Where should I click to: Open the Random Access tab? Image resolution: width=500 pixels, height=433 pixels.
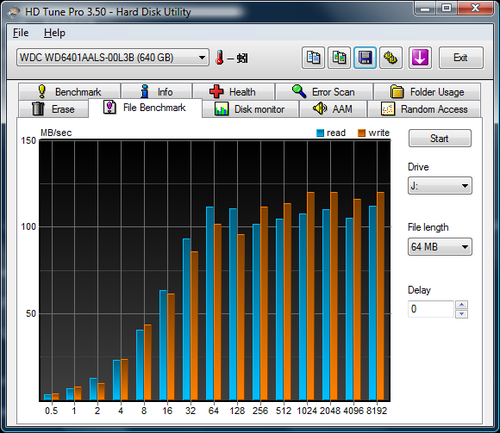[x=424, y=109]
